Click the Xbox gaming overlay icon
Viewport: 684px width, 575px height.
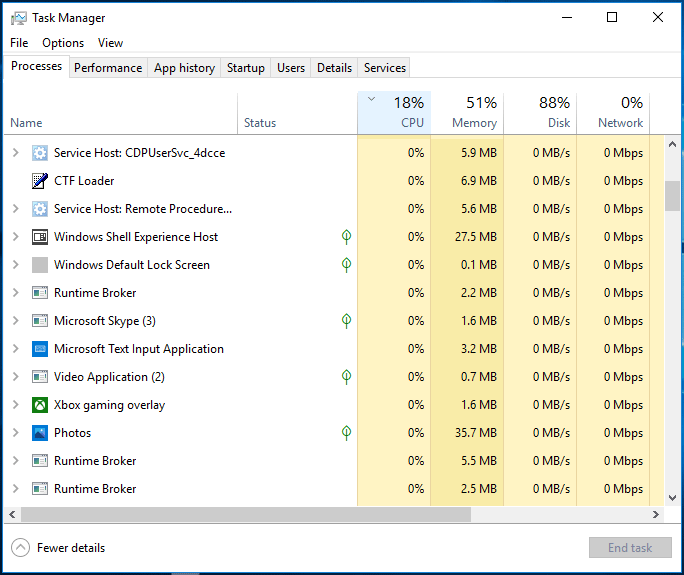pyautogui.click(x=40, y=405)
